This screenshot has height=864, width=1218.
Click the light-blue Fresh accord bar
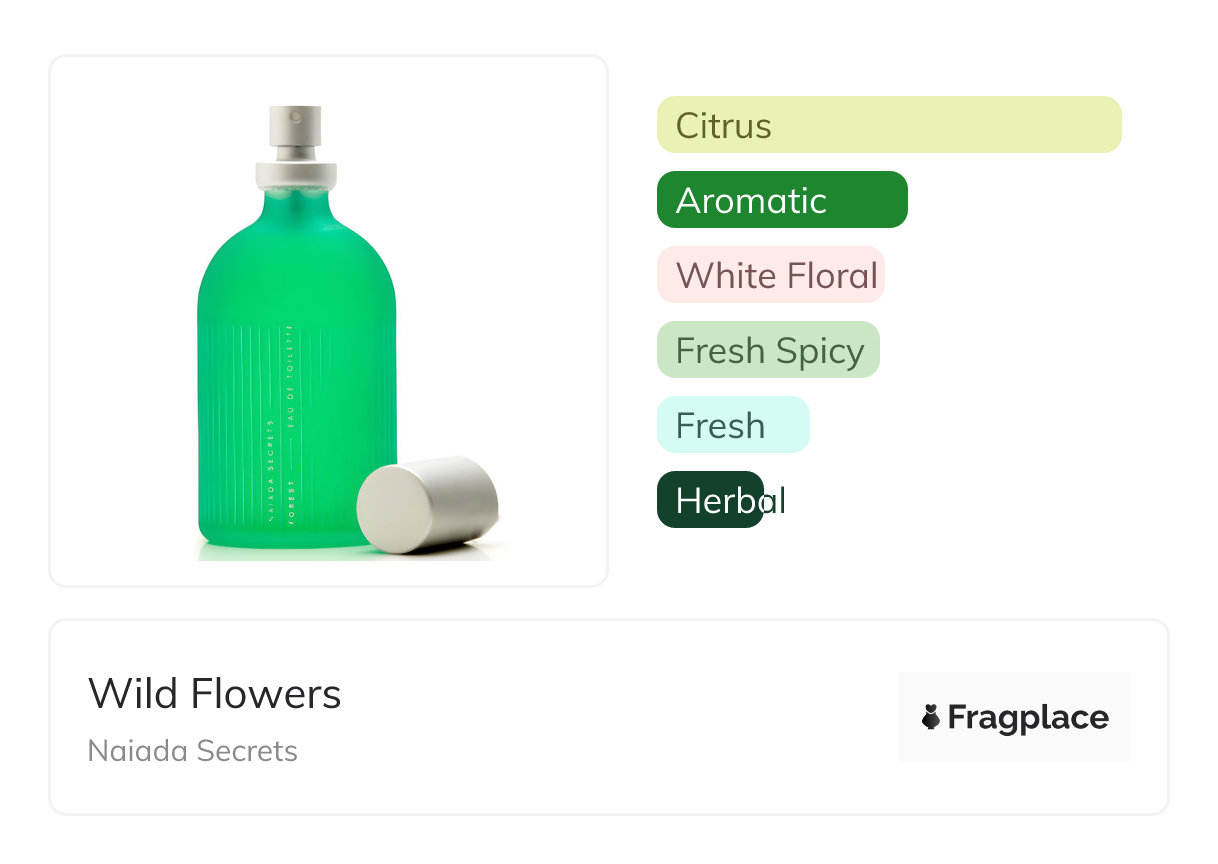point(732,425)
